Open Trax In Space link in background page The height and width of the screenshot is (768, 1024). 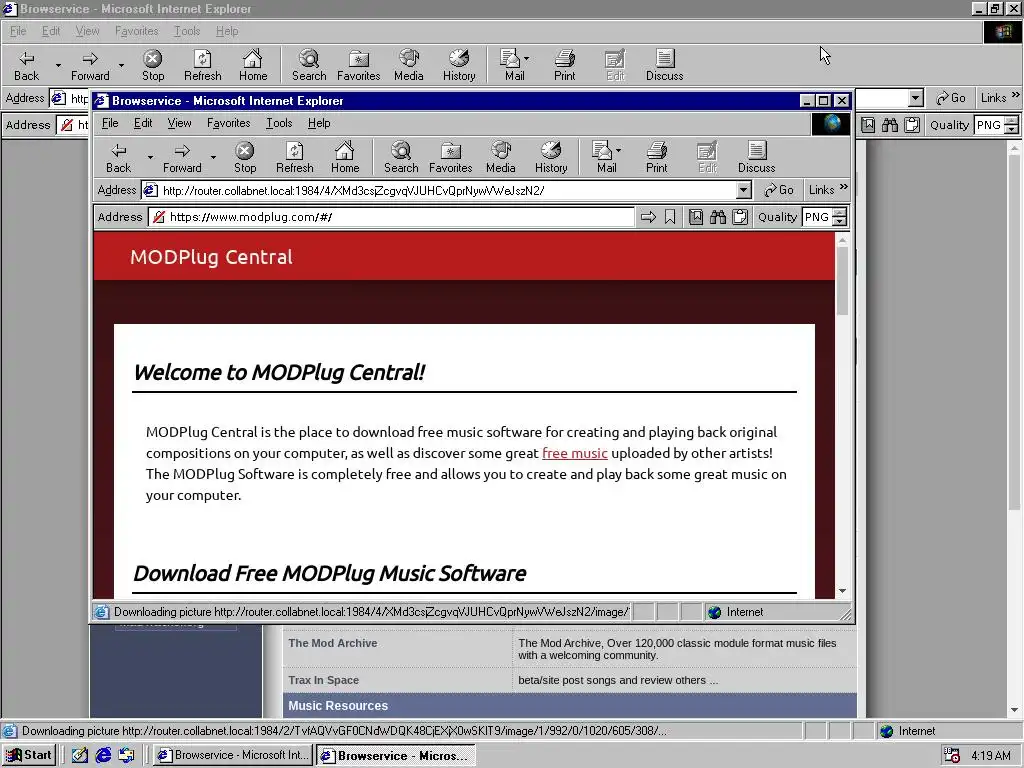pyautogui.click(x=324, y=680)
